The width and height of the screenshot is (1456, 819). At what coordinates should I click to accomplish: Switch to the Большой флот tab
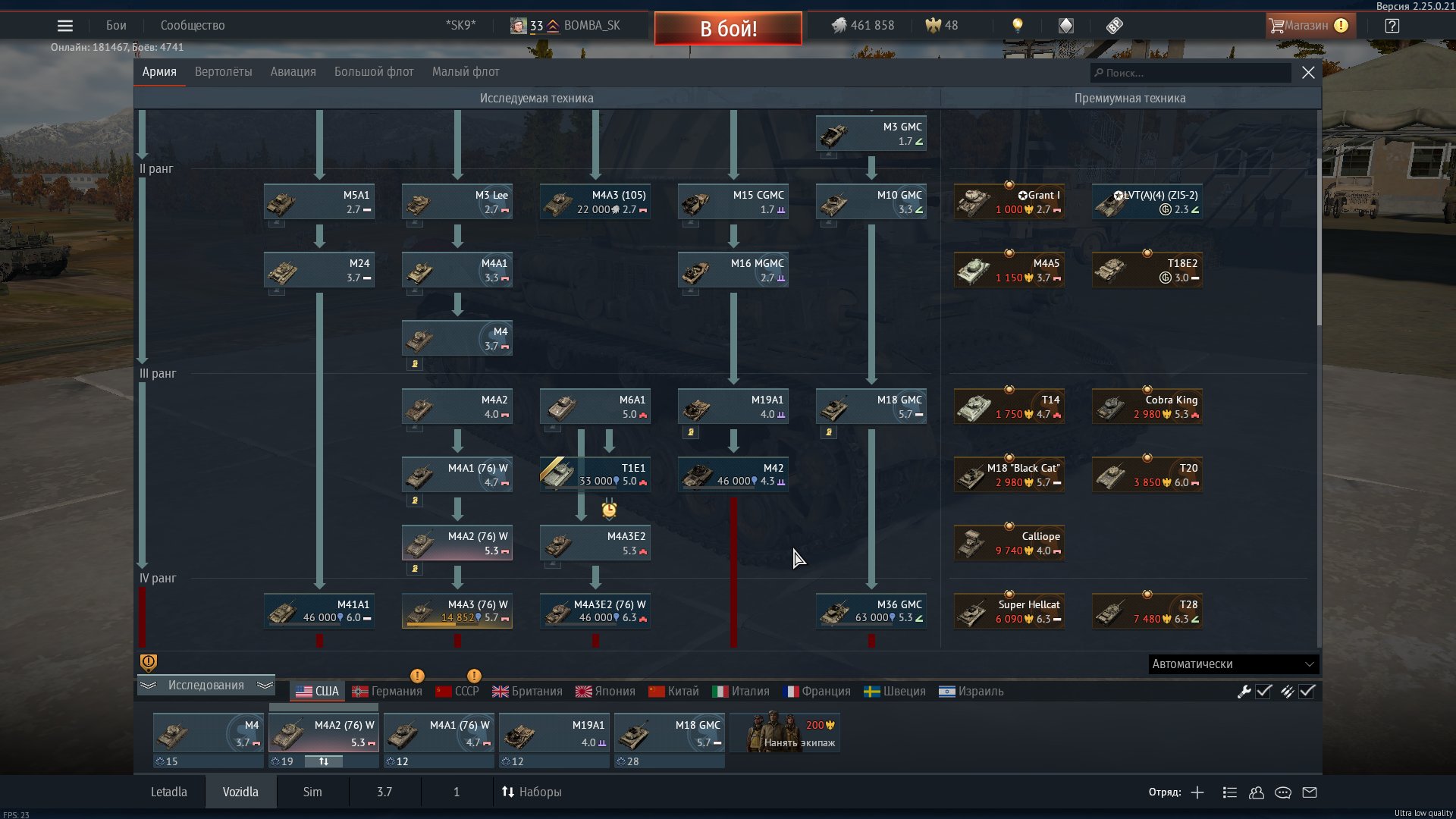pyautogui.click(x=374, y=72)
